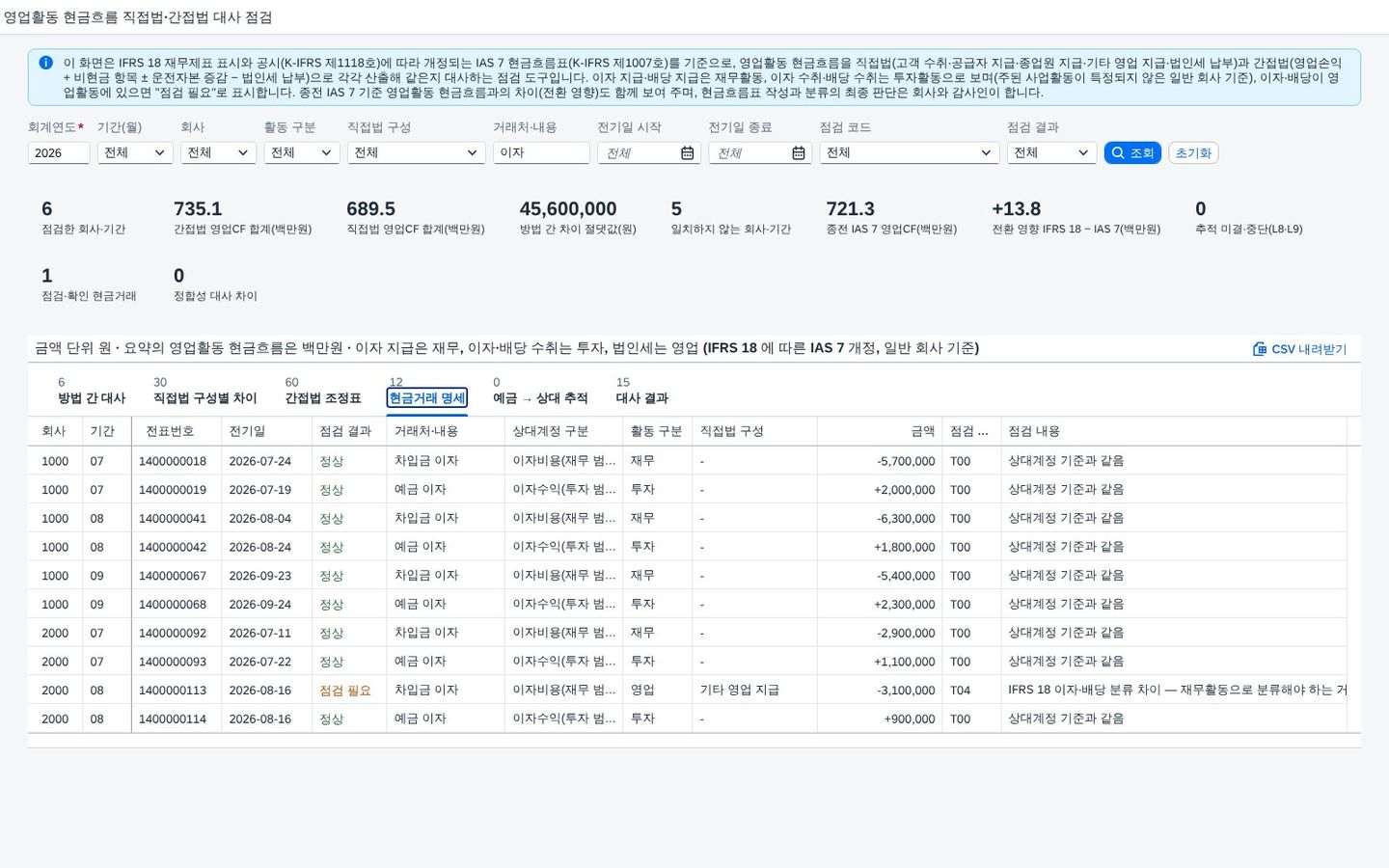Viewport: 1389px width, 868px height.
Task: Click the 기타 영업 지급 cell
Action: coord(740,691)
